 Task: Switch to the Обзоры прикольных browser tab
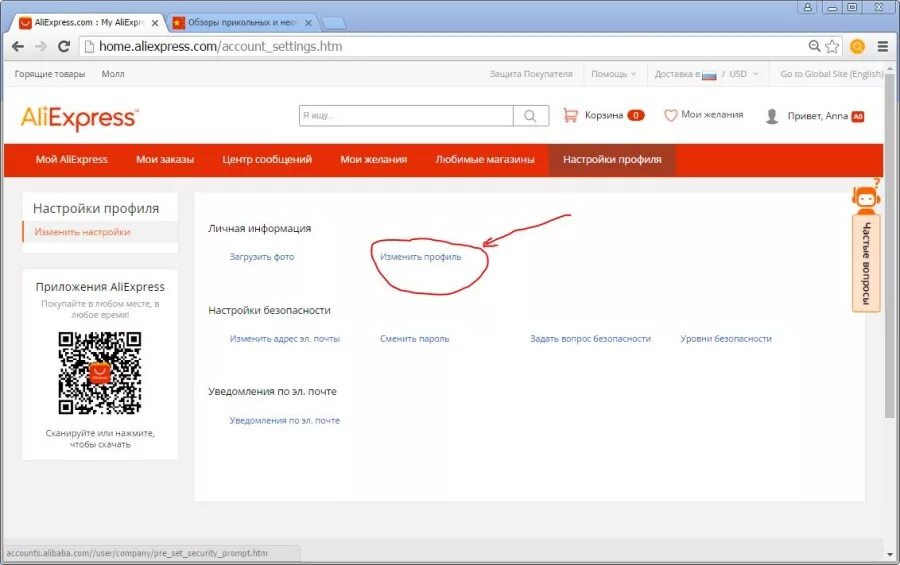coord(242,23)
